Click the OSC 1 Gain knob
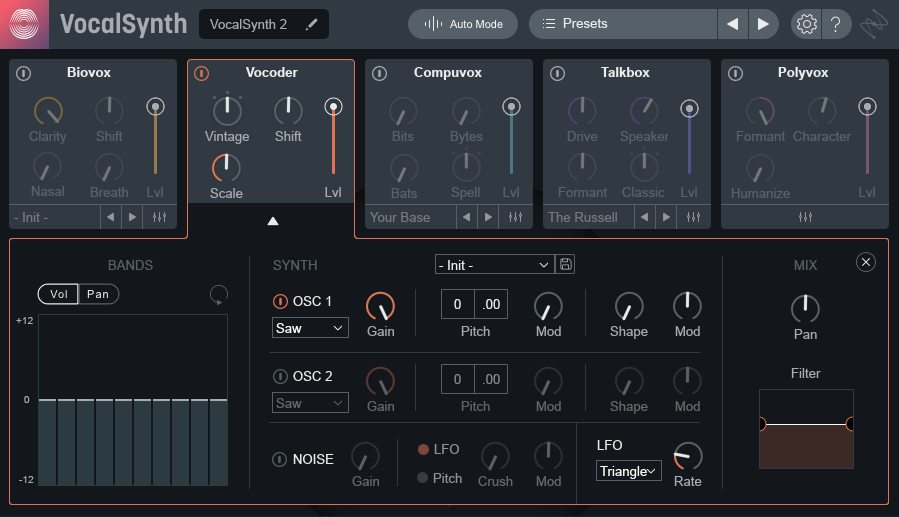899x517 pixels. (380, 306)
